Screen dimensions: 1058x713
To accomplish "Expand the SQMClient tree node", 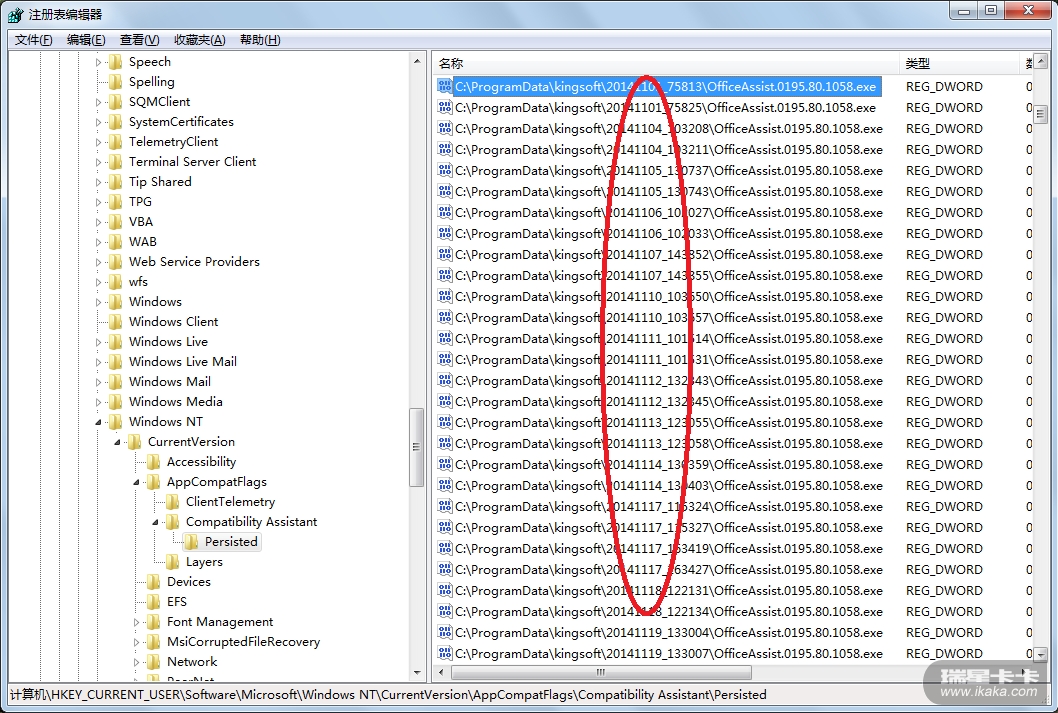I will click(99, 102).
